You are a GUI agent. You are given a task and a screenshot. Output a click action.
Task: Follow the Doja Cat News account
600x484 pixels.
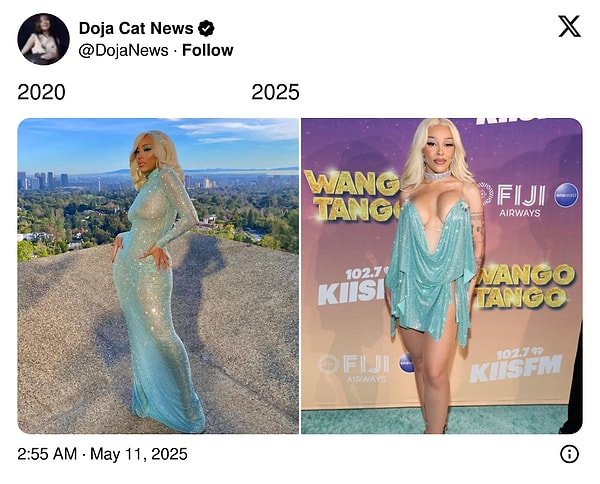(x=207, y=50)
